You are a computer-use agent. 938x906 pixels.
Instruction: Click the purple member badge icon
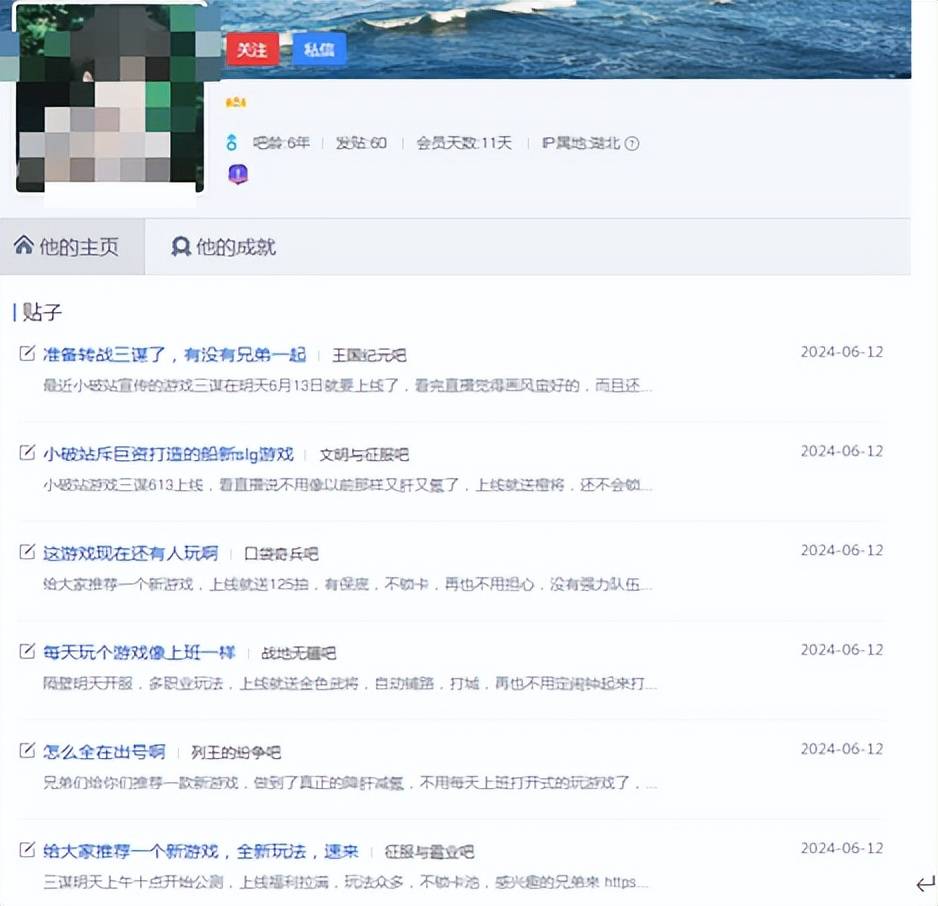pos(238,174)
